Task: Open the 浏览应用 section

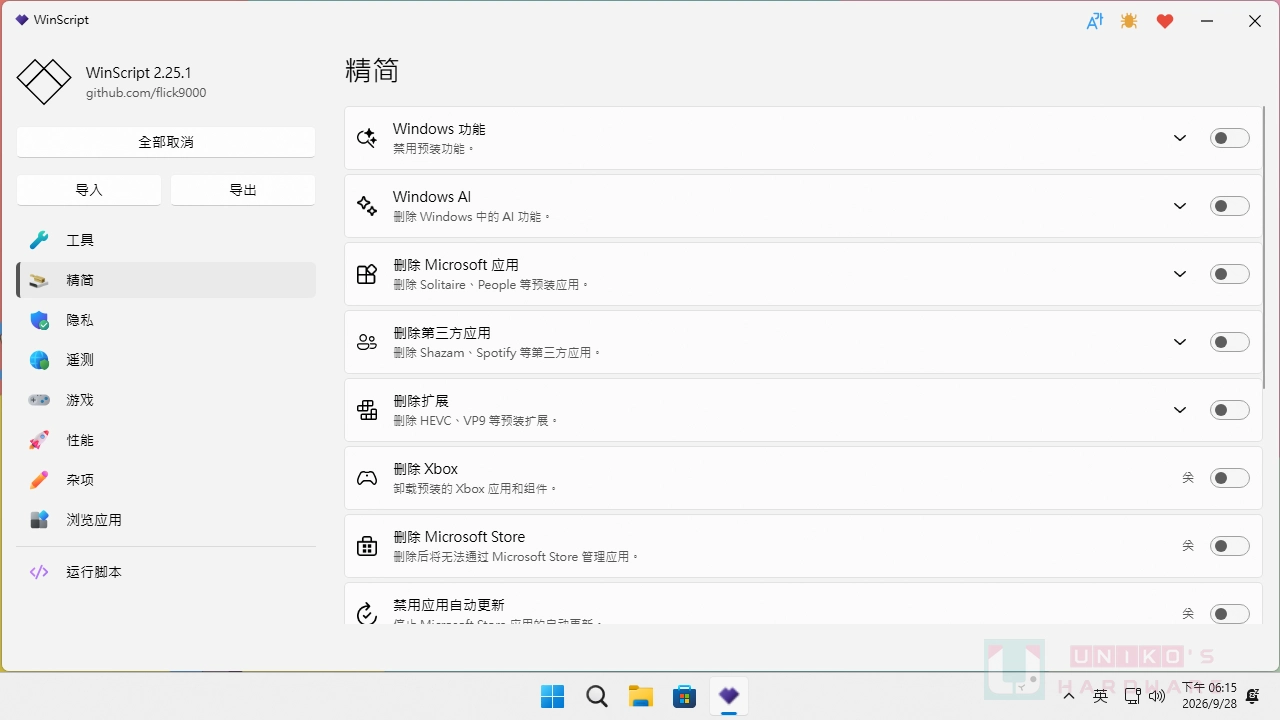Action: coord(166,520)
